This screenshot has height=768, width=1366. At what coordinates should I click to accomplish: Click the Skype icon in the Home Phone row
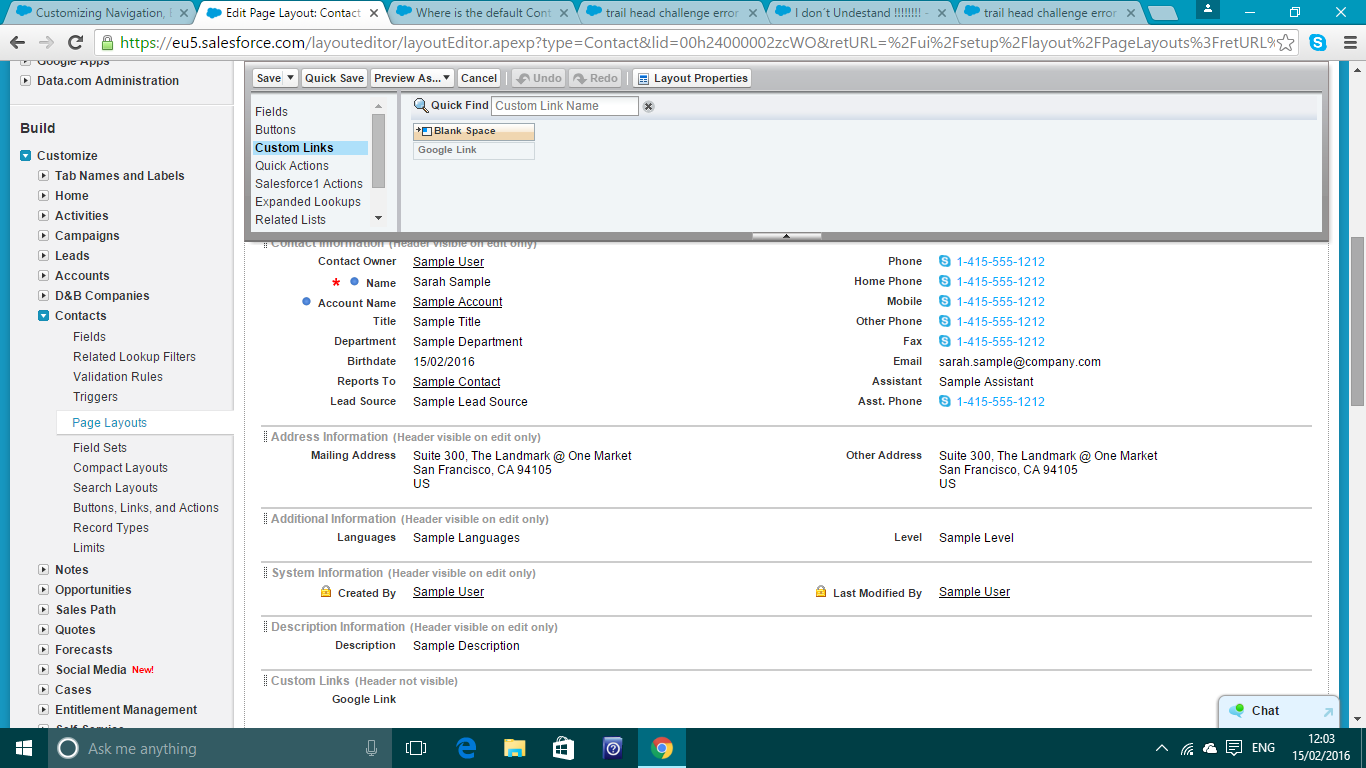945,282
